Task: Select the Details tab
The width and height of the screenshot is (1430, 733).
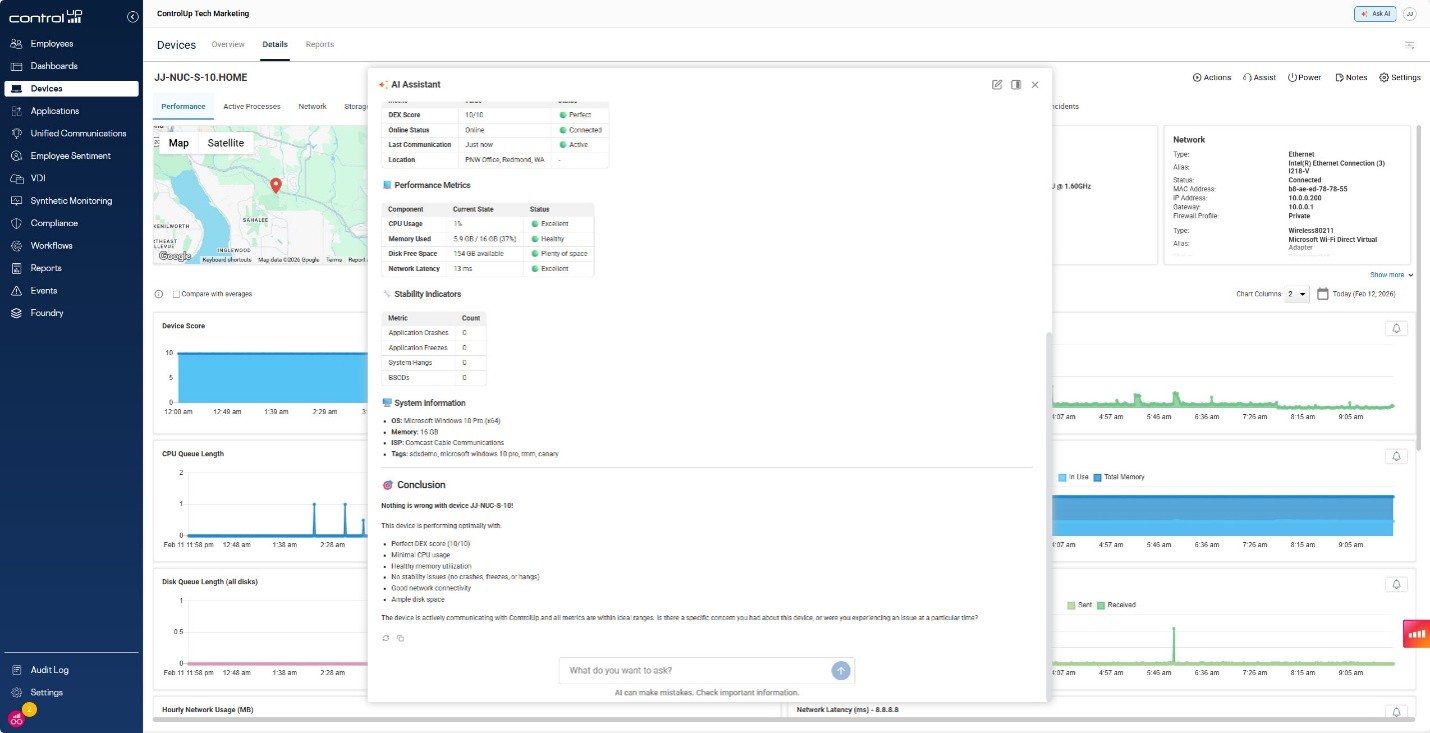Action: (x=275, y=44)
